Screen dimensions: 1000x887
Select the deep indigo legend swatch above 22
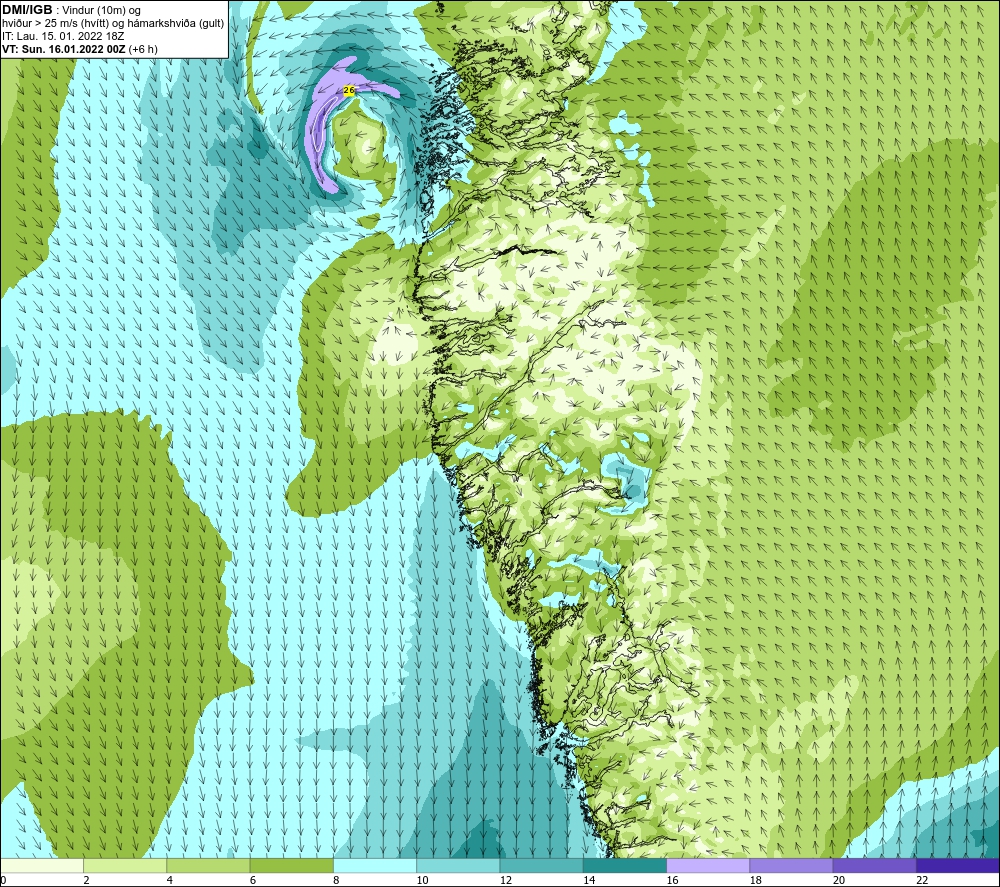click(x=958, y=865)
